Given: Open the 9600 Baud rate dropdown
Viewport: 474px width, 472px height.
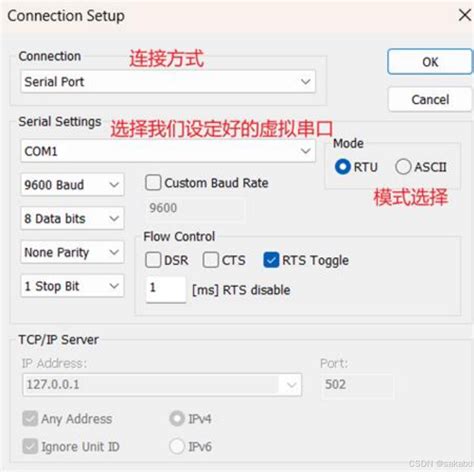Looking at the screenshot, I should point(72,185).
